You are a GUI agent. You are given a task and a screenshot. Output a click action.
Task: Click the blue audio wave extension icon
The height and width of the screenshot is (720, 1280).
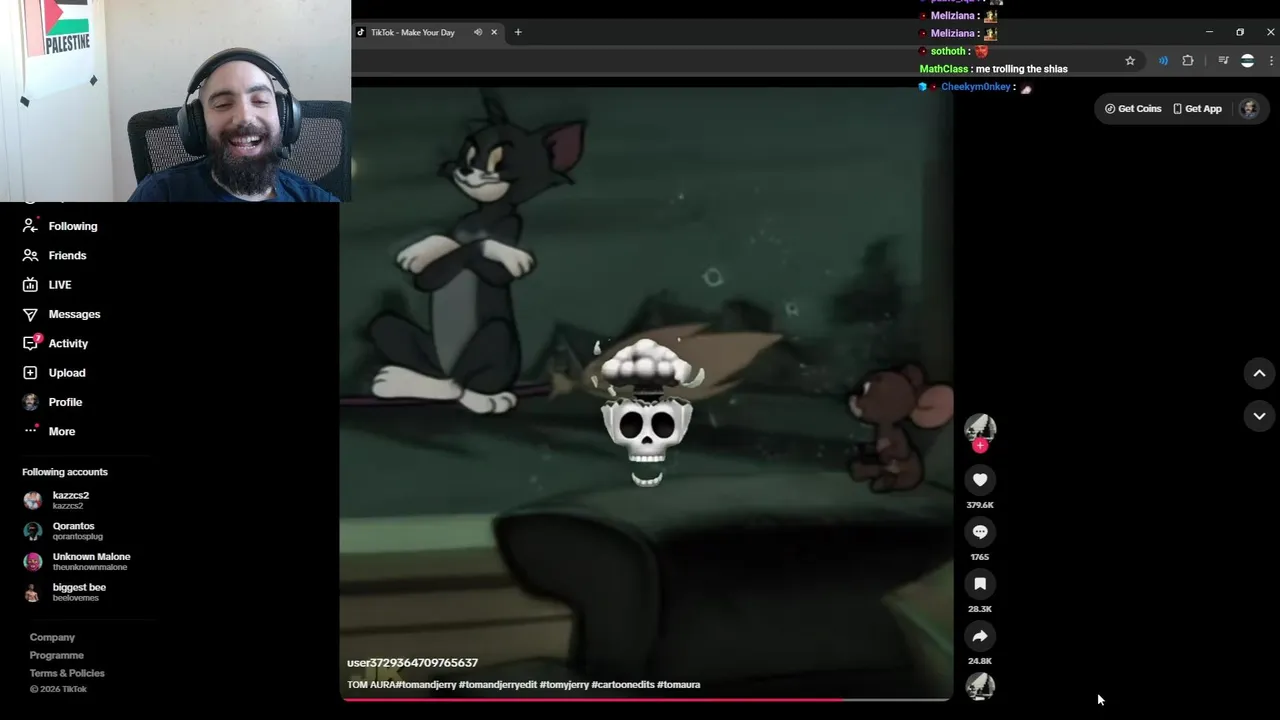coord(1163,61)
